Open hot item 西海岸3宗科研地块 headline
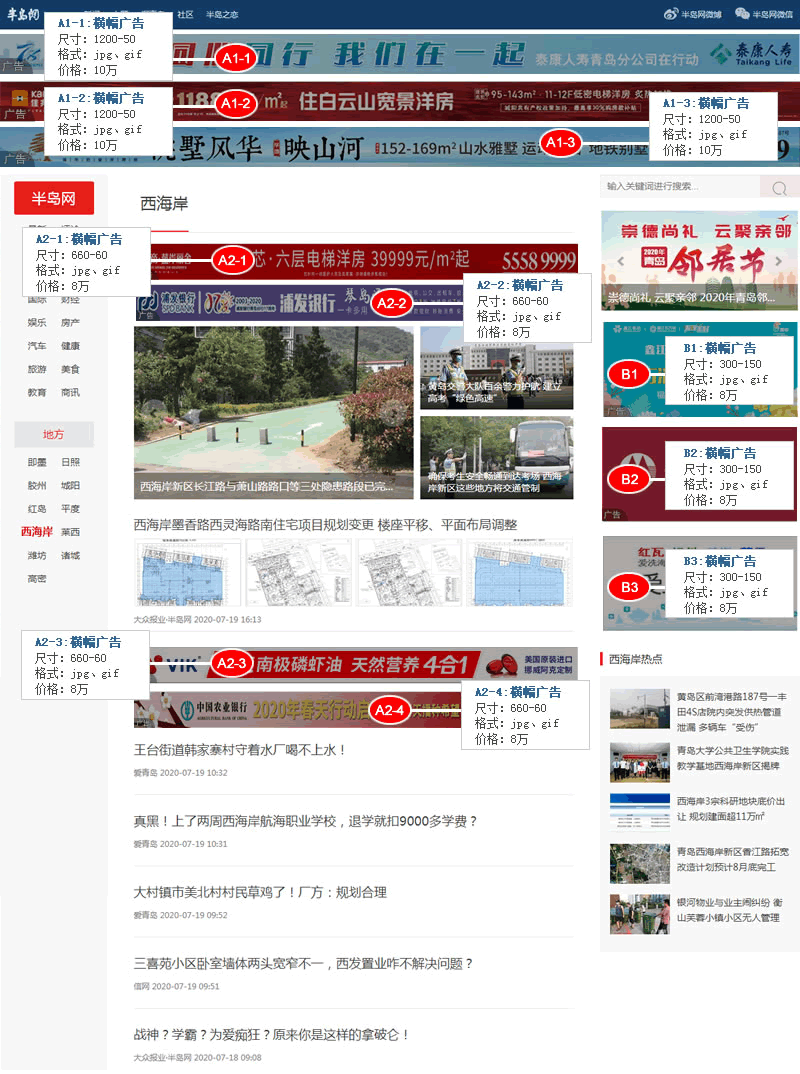The width and height of the screenshot is (800, 1074). pos(729,809)
